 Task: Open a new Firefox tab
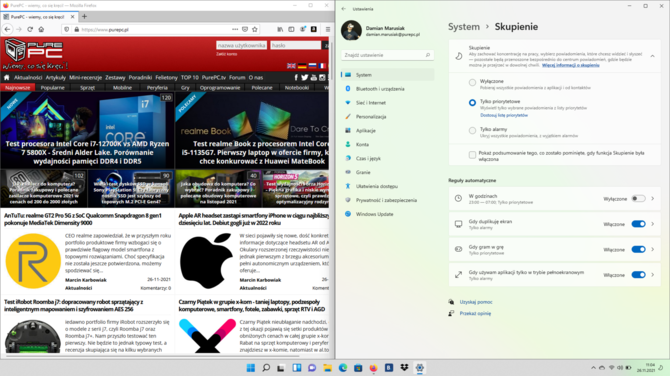coord(84,17)
